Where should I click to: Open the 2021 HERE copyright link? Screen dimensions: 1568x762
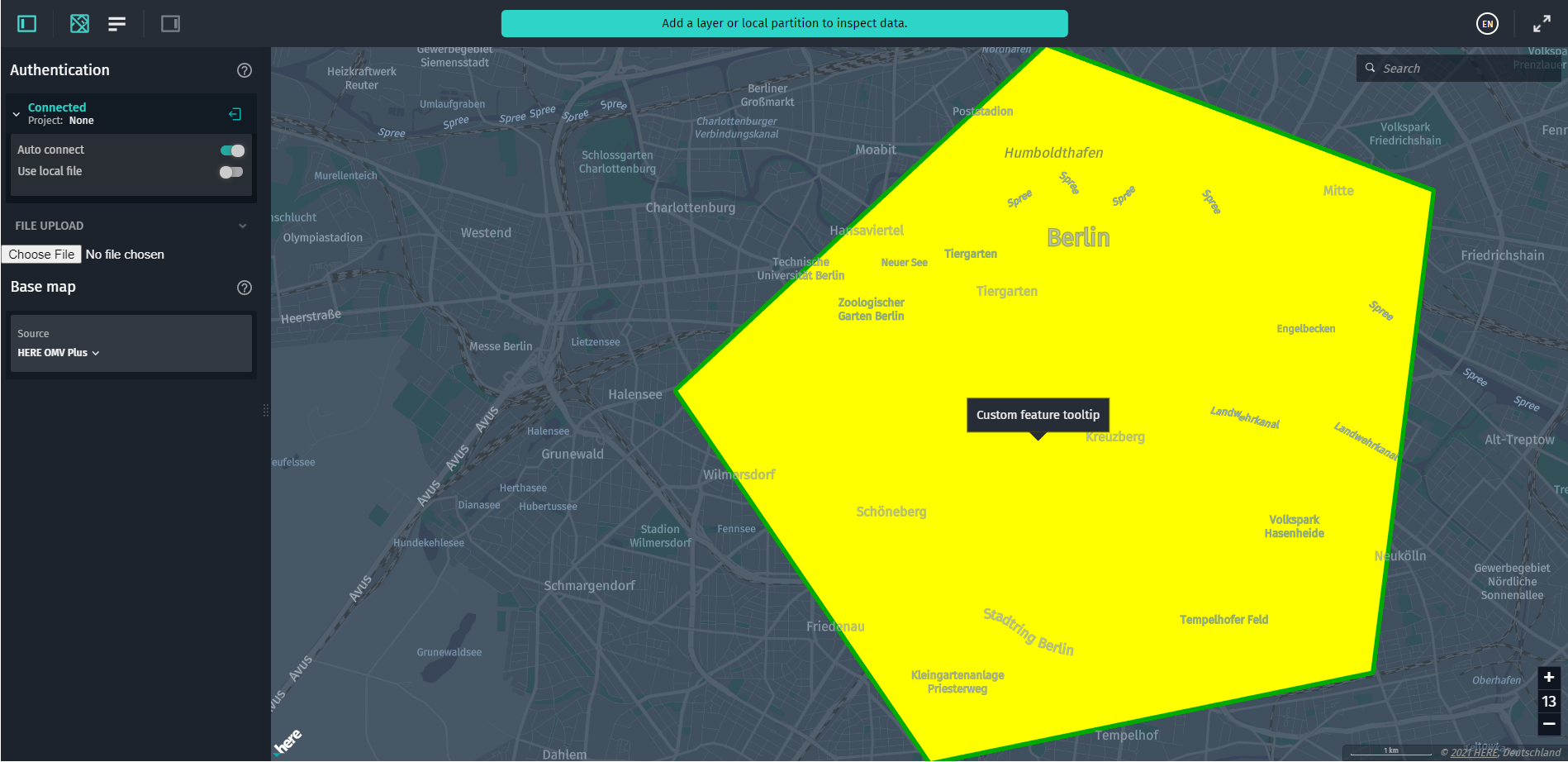click(1473, 753)
